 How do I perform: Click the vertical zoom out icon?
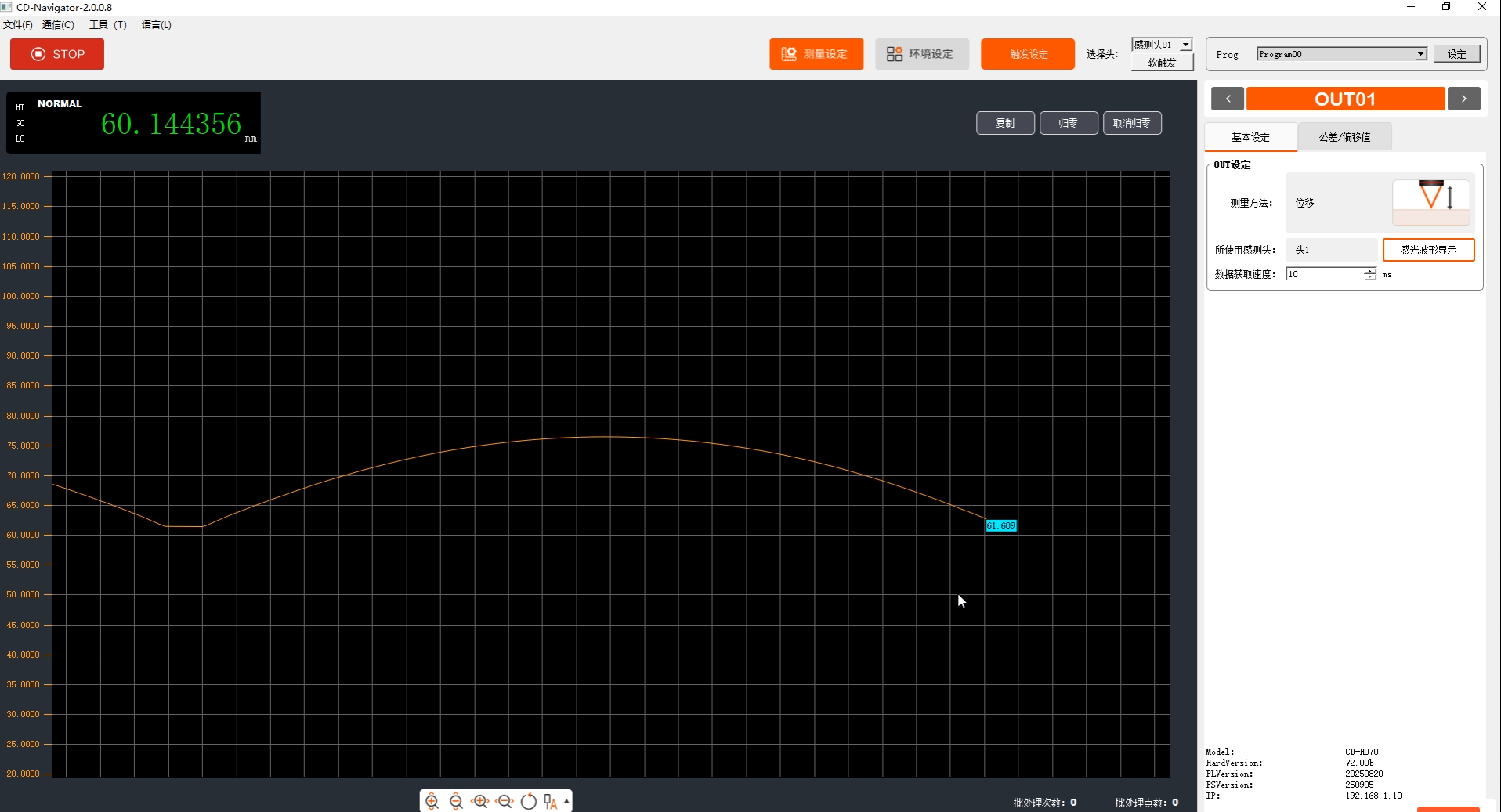(x=456, y=801)
